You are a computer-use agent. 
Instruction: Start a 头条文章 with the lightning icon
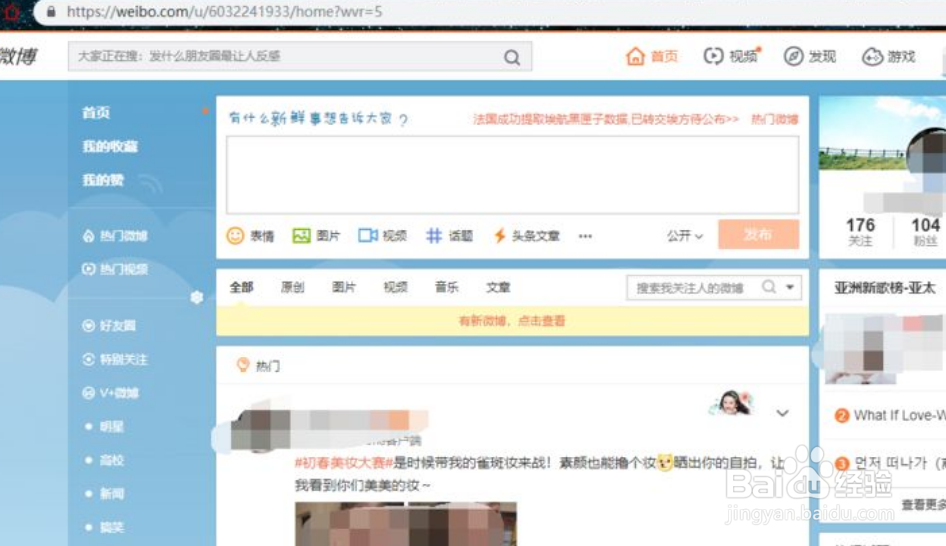[x=500, y=235]
